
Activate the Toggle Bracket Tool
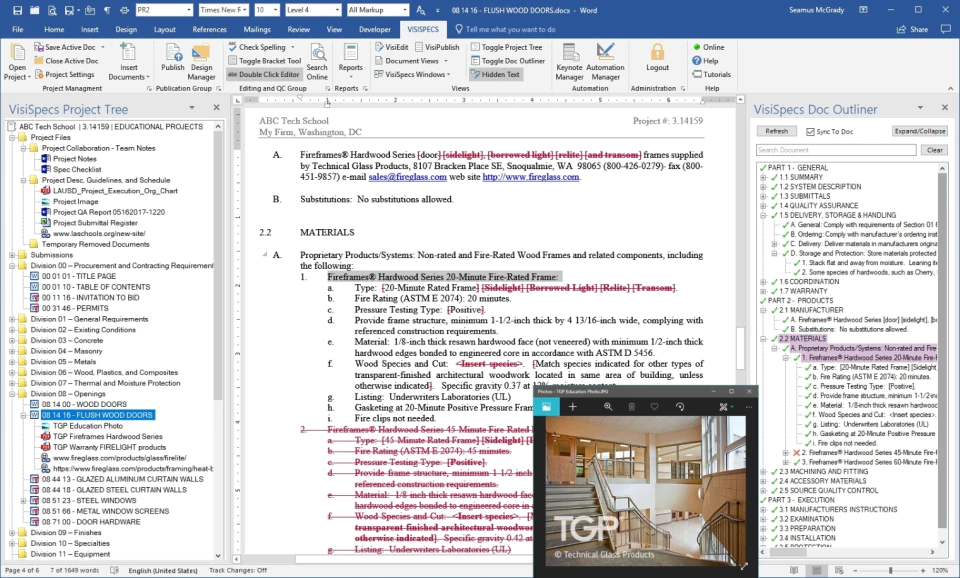[x=264, y=61]
